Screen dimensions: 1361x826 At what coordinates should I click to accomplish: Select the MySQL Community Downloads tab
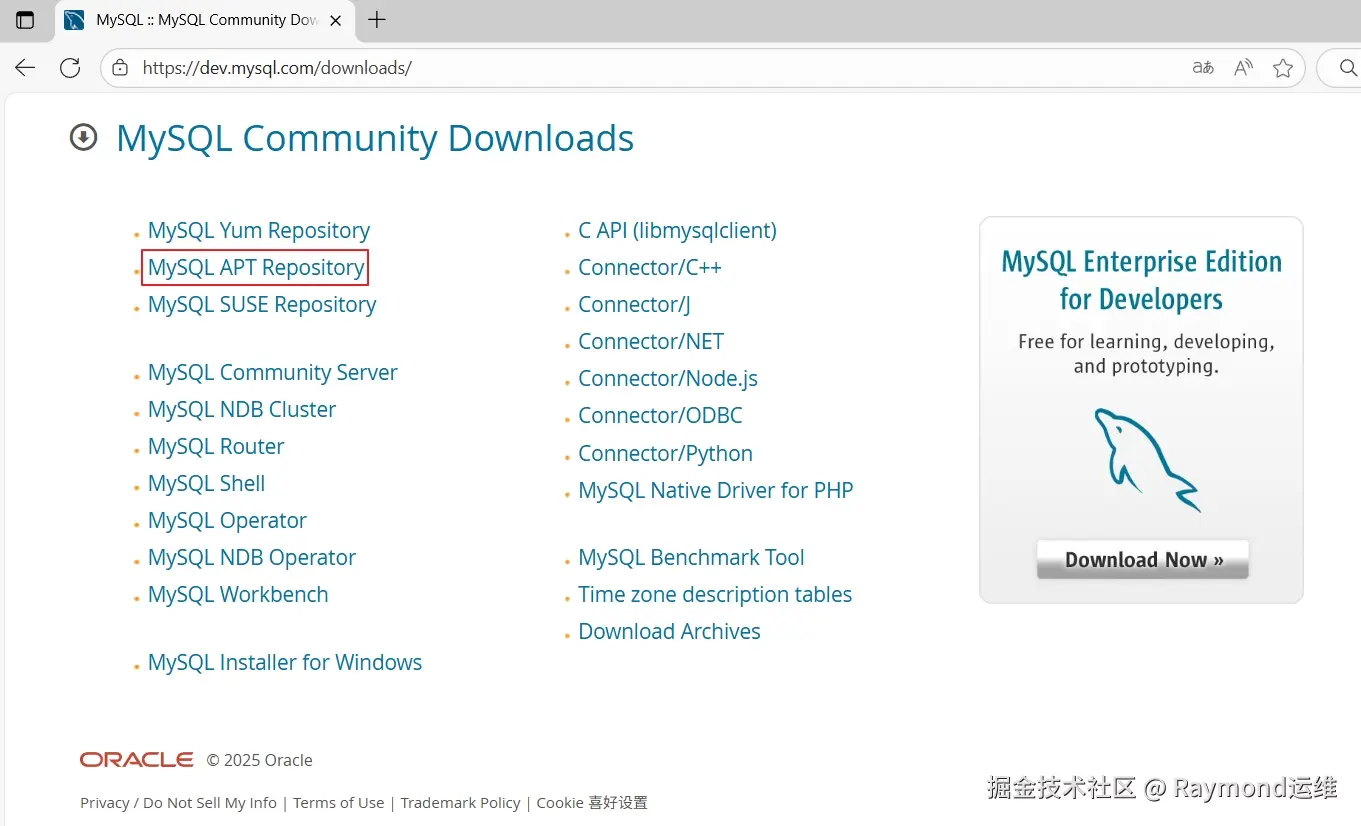pyautogui.click(x=205, y=20)
